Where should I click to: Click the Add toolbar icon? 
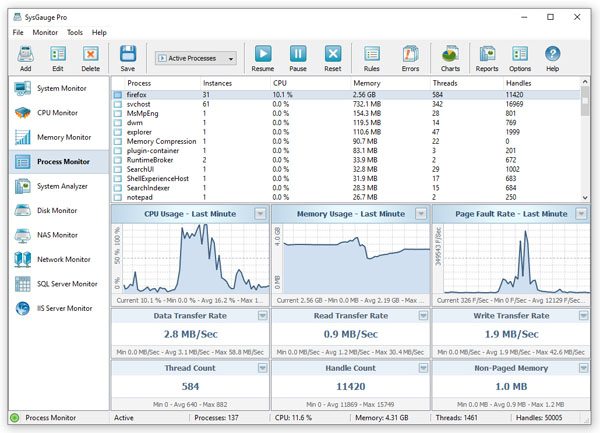click(25, 54)
